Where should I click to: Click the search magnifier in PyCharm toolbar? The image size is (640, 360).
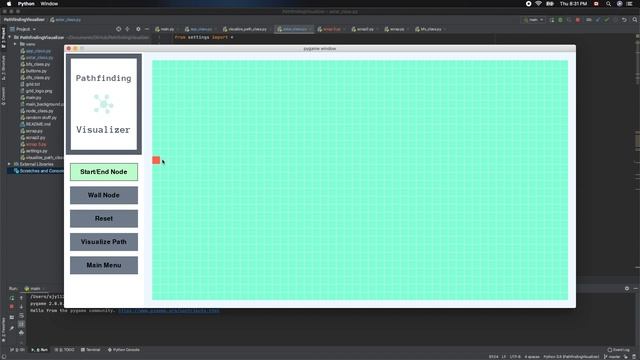[x=635, y=20]
